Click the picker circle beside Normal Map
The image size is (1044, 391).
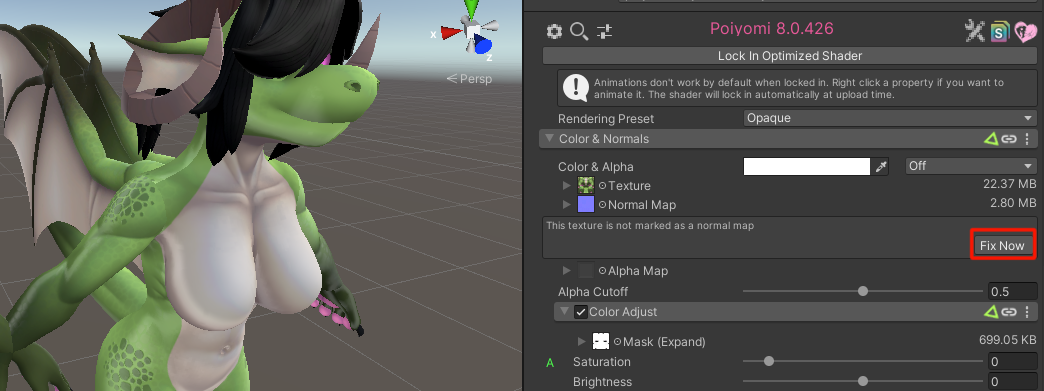tap(602, 205)
